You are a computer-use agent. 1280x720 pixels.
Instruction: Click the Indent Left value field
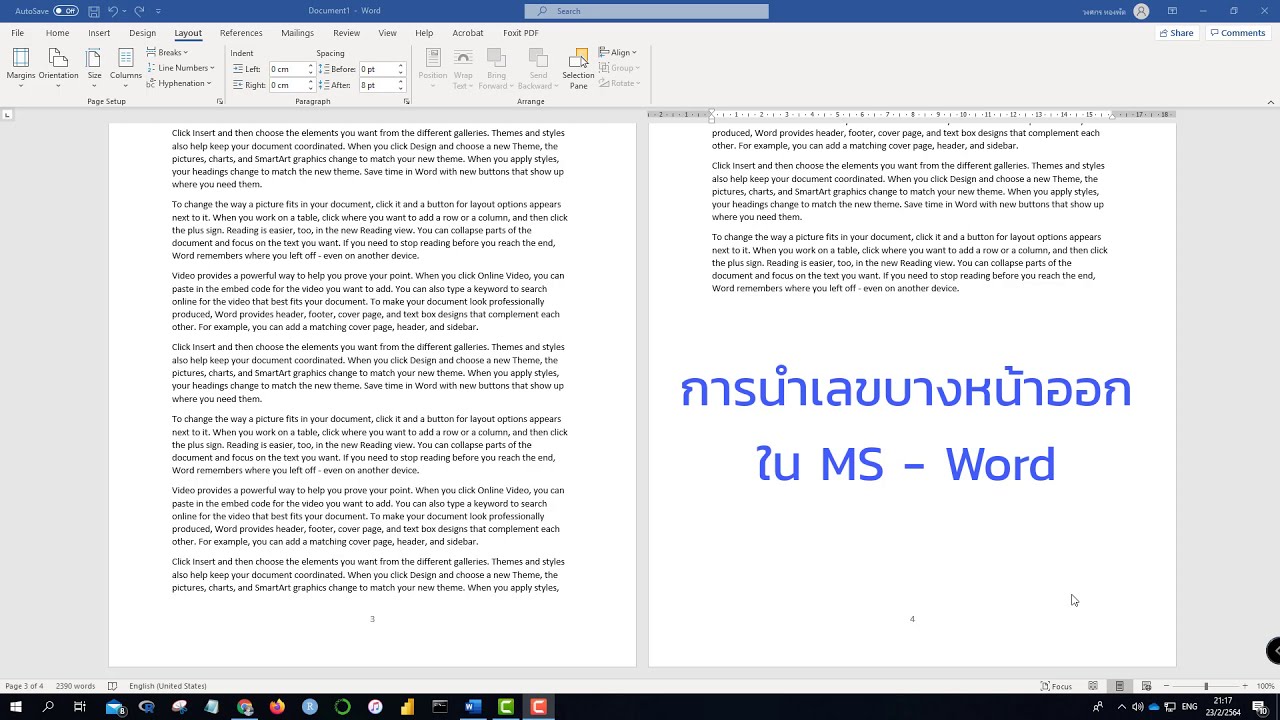pos(286,69)
